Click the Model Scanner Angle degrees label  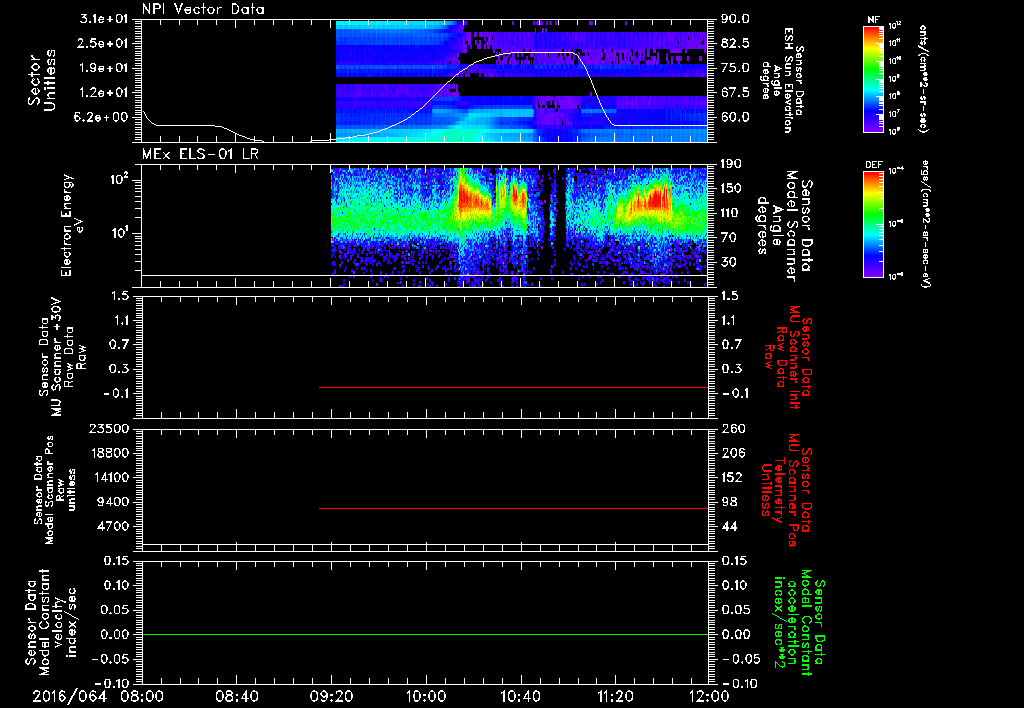785,225
